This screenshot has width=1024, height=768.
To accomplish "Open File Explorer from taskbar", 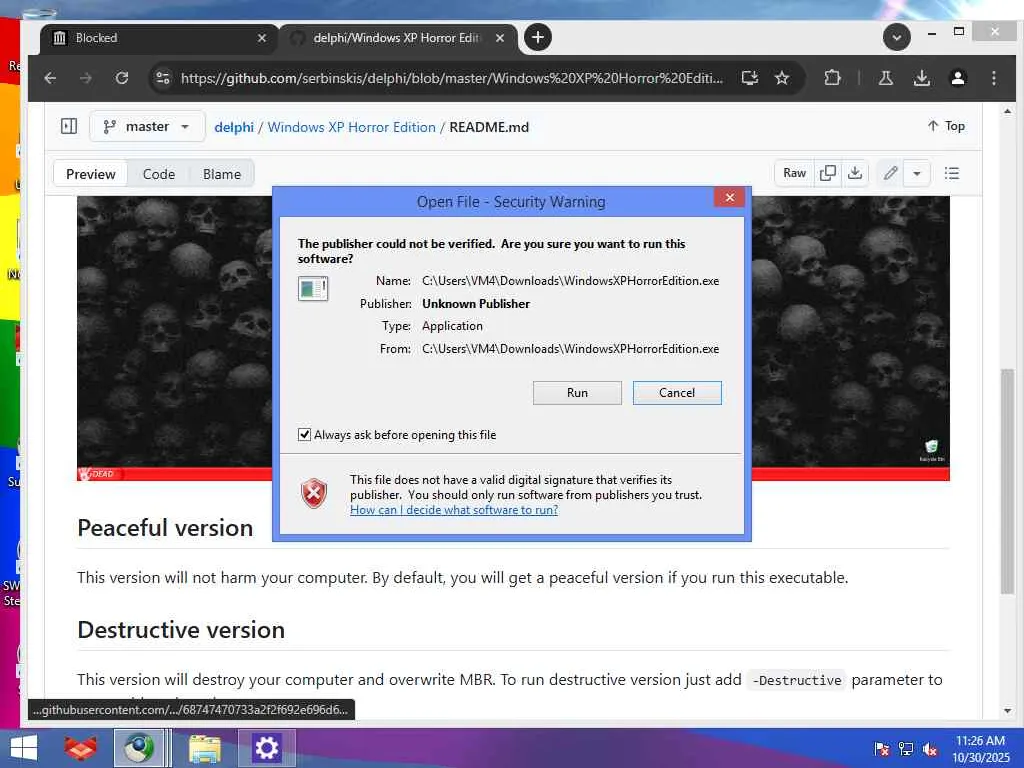I will pyautogui.click(x=204, y=748).
